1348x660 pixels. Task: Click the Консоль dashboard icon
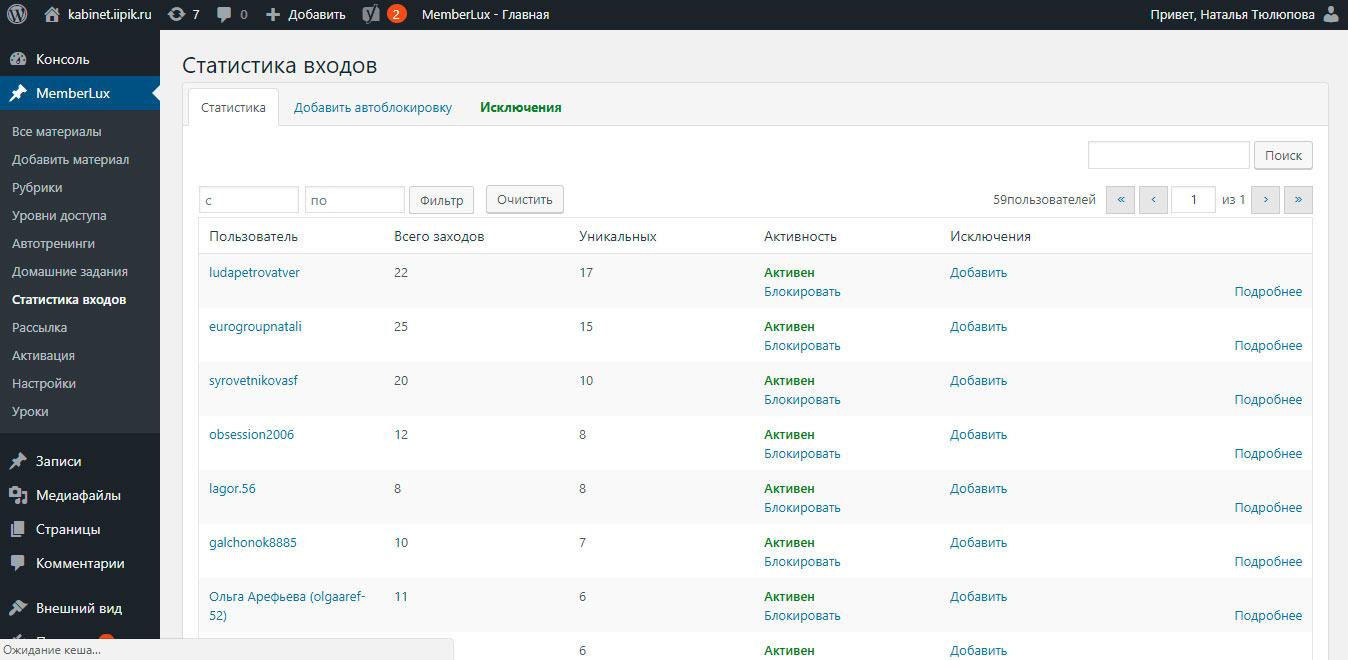[18, 59]
